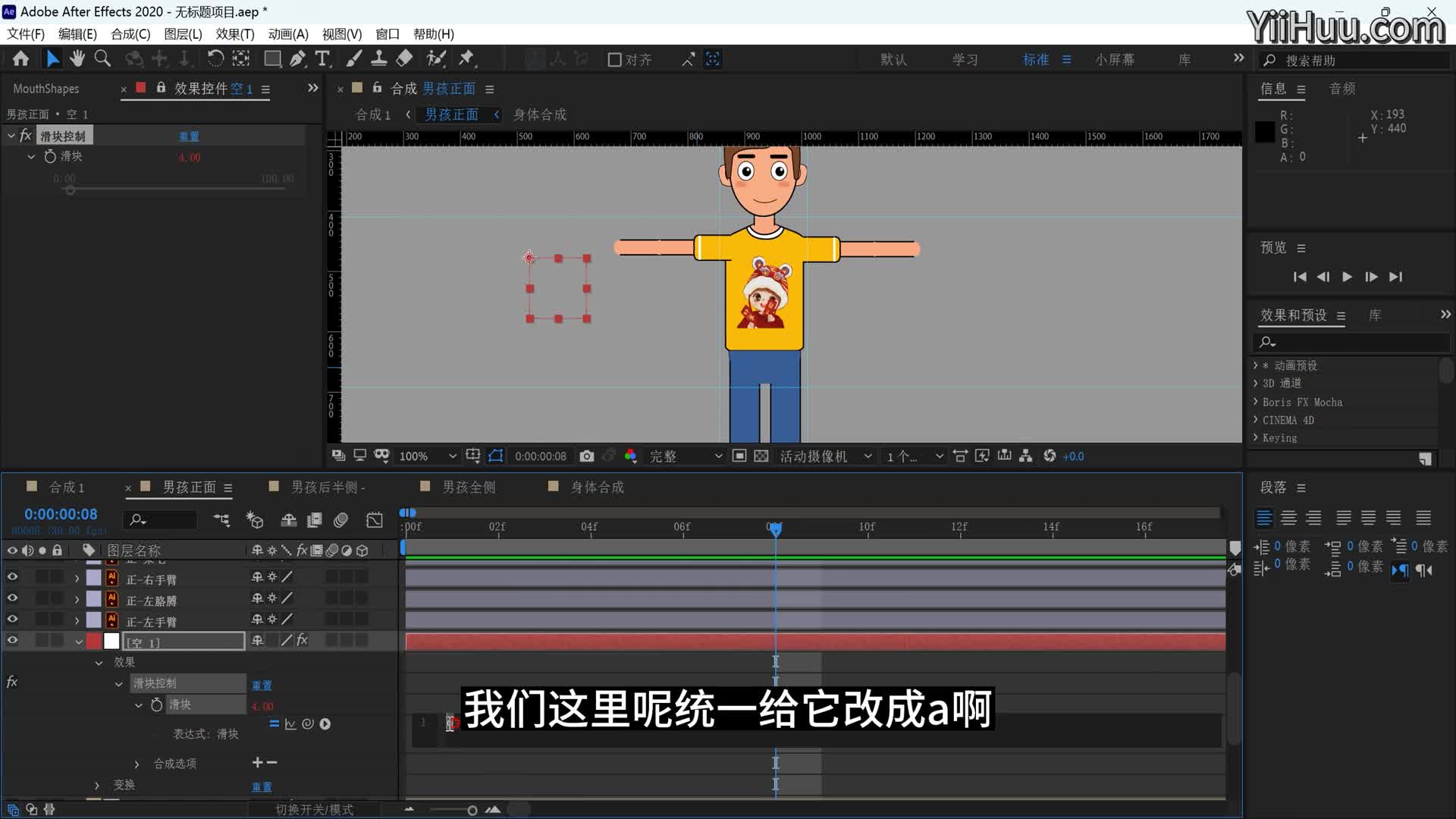Image resolution: width=1456 pixels, height=819 pixels.
Task: Hide the 正-左胳膊 layer
Action: 12,599
